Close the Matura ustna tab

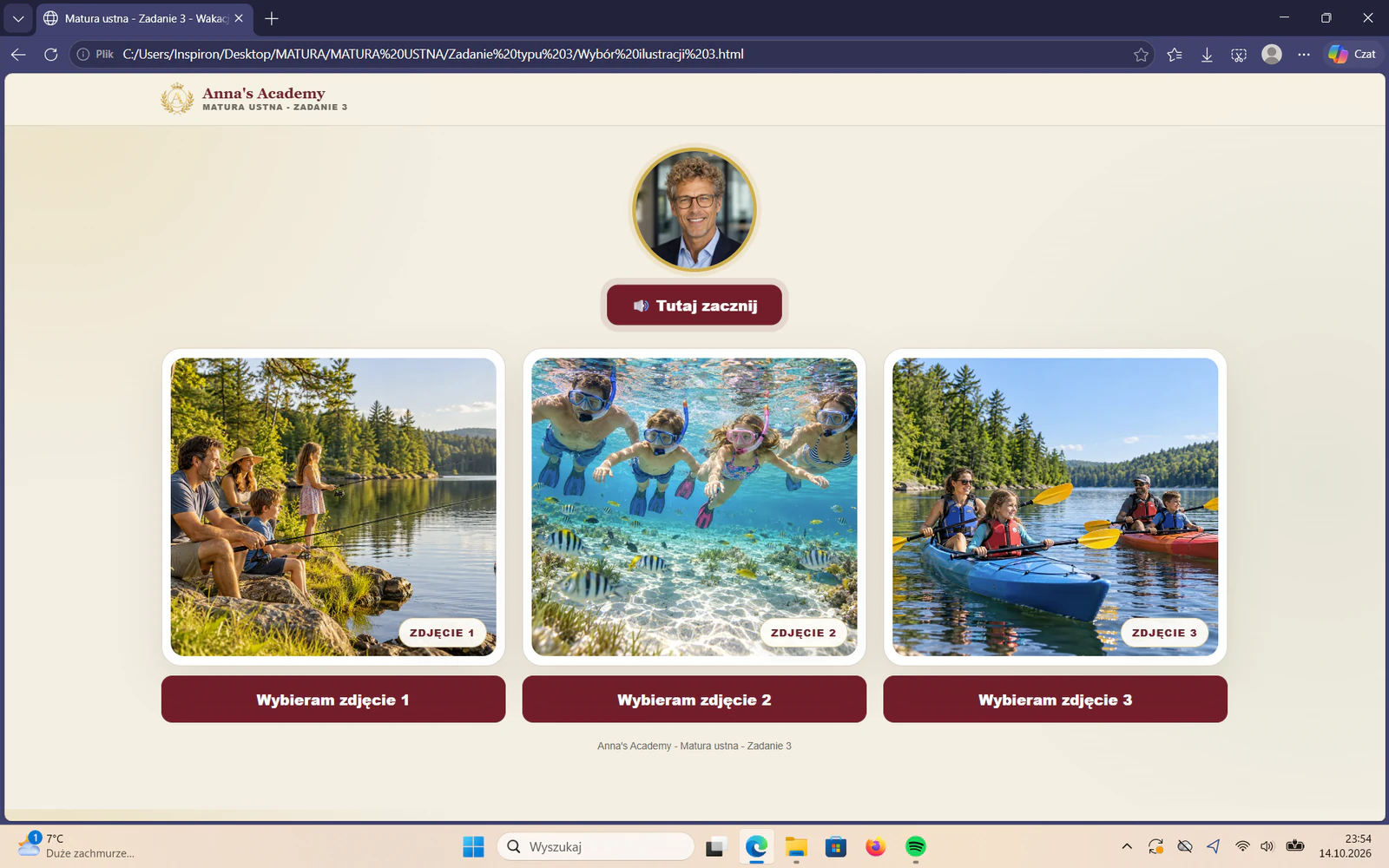coord(239,18)
